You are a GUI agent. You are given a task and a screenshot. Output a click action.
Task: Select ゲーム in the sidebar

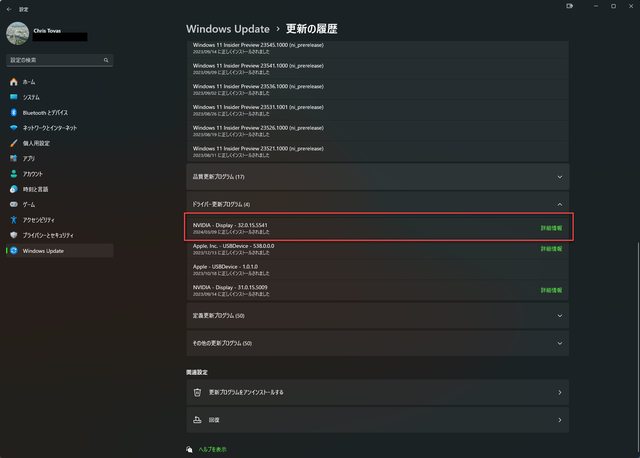(29, 204)
